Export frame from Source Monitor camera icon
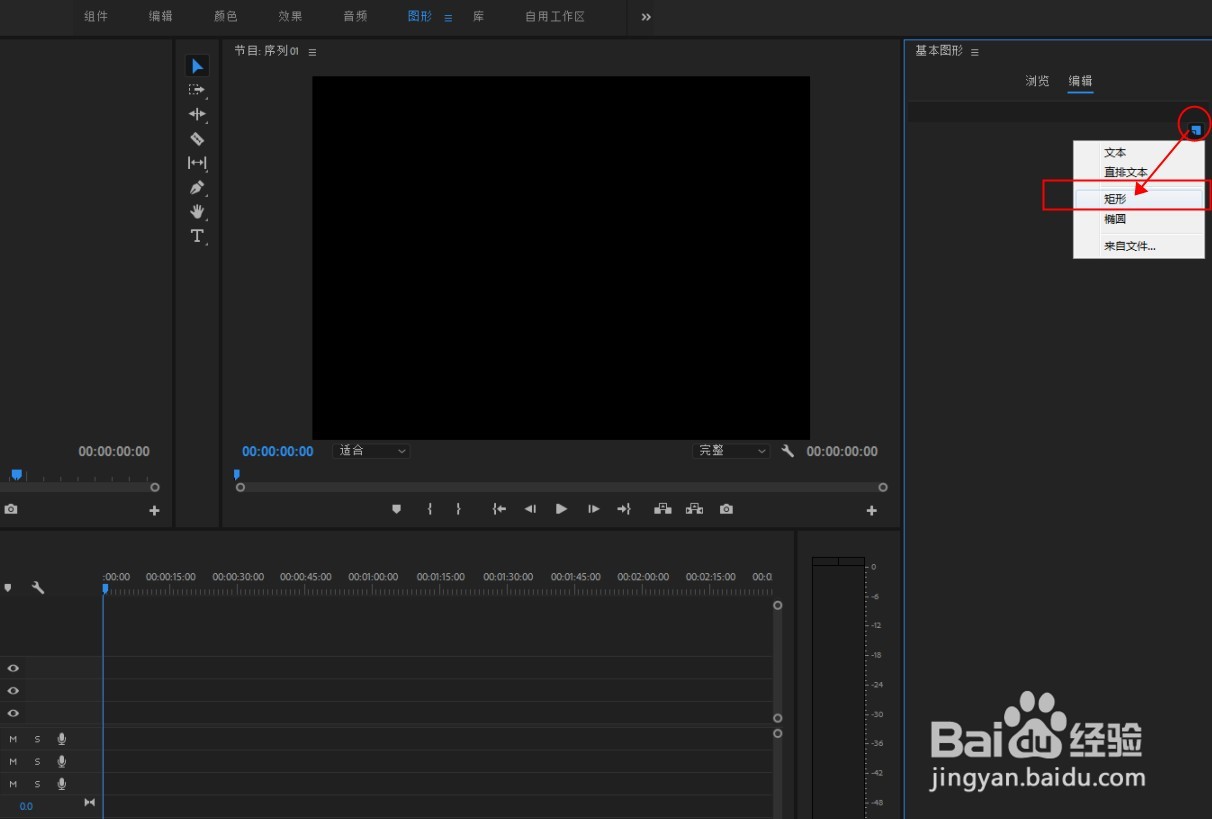 click(x=11, y=509)
